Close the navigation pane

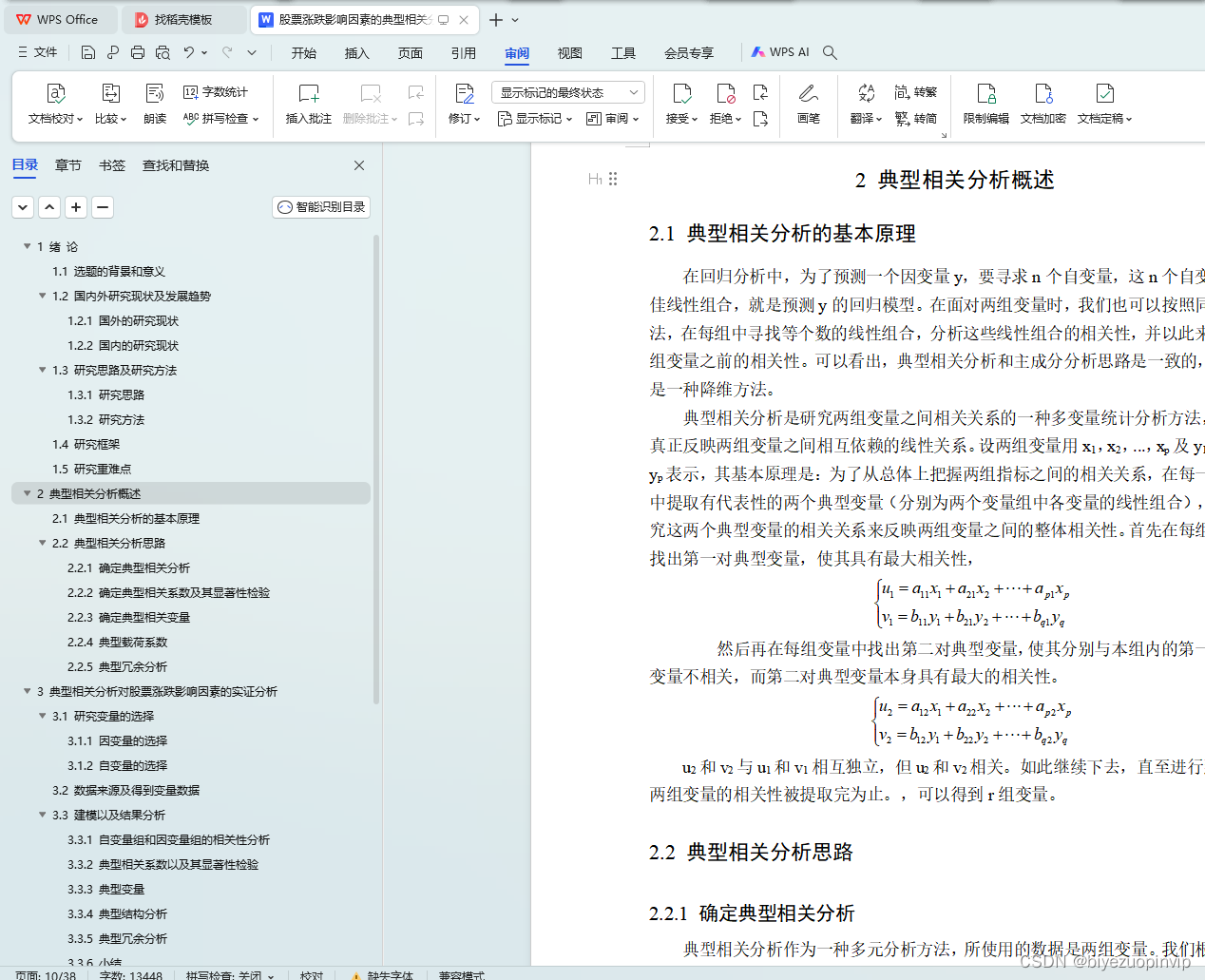[359, 165]
